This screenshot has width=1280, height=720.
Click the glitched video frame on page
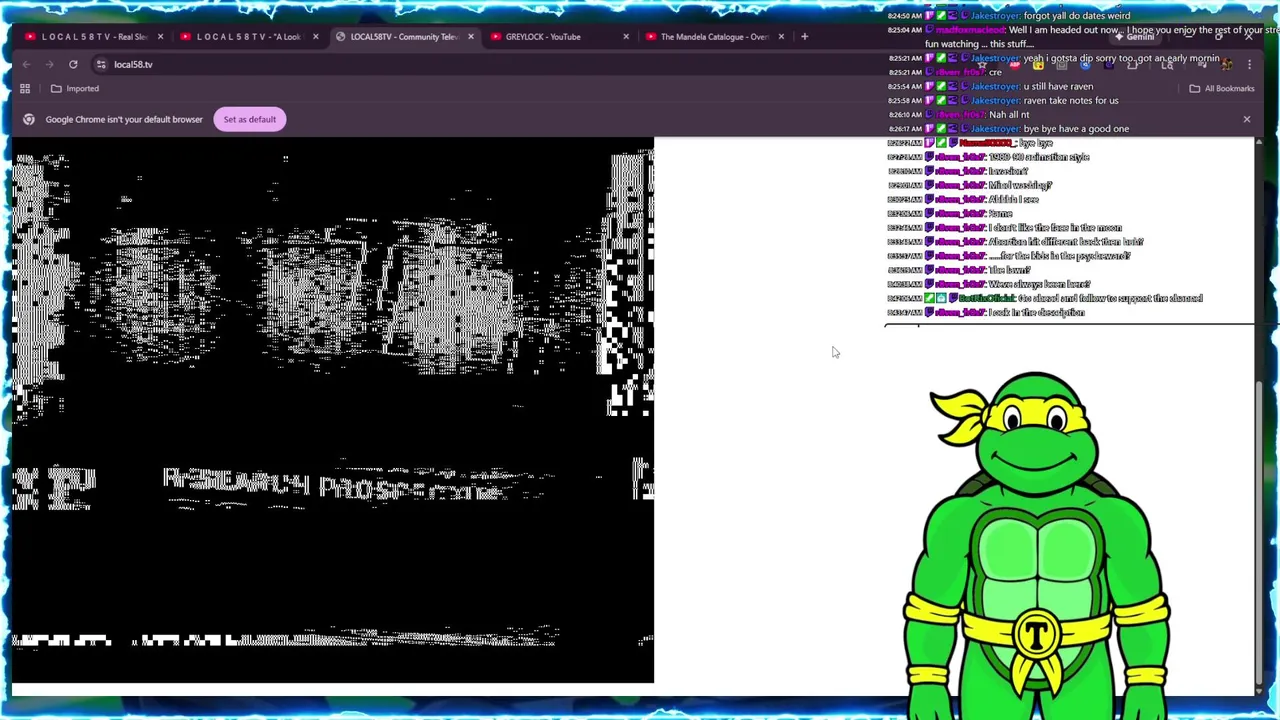[x=333, y=410]
